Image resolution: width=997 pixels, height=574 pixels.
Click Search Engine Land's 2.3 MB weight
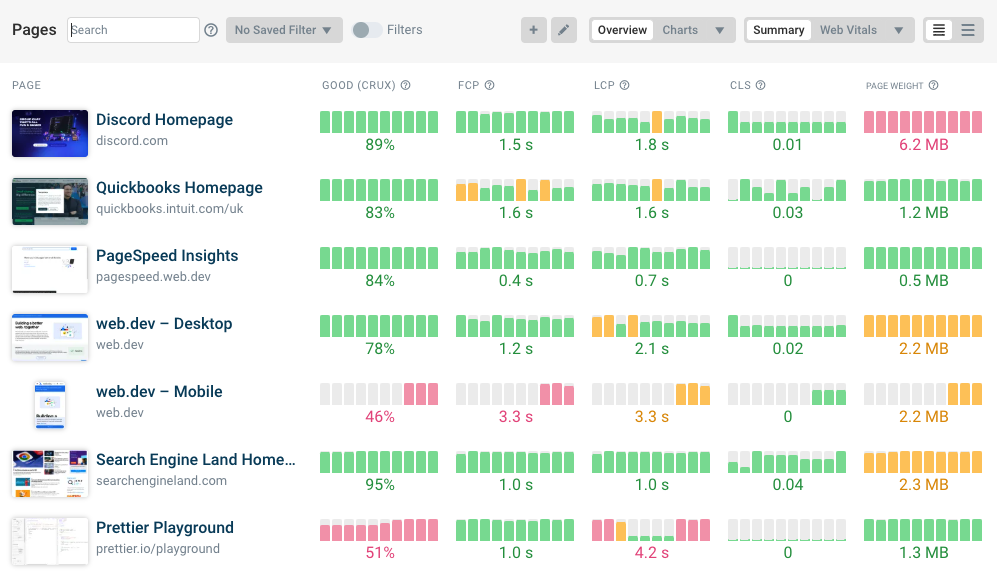(923, 485)
